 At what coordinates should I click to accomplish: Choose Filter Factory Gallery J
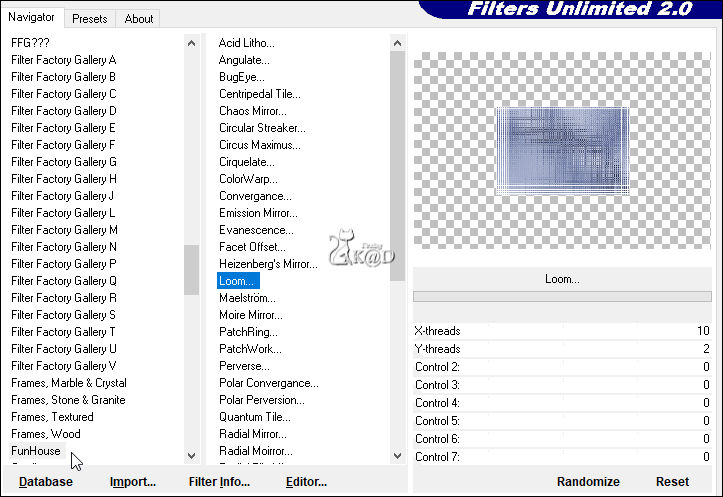62,196
